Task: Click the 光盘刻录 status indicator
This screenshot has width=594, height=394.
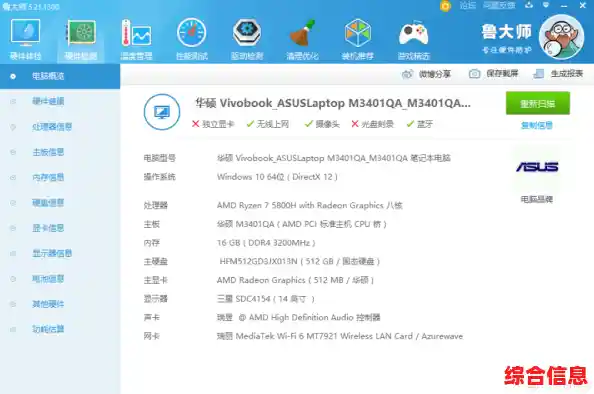Action: [372, 124]
